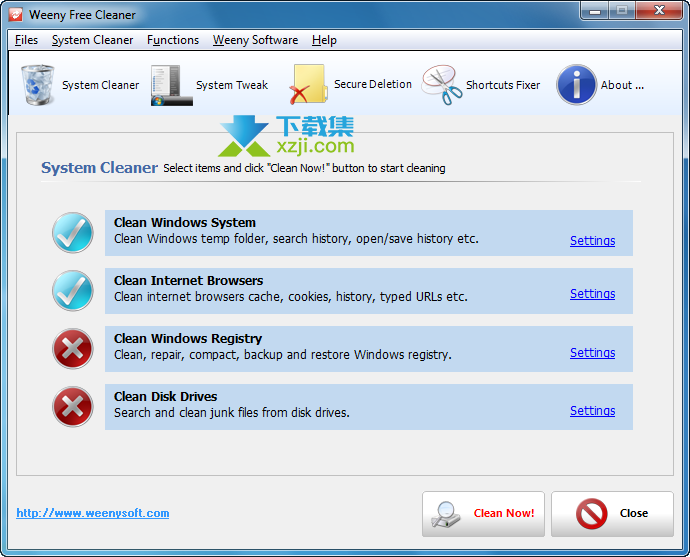Open Settings for Clean Disk Drives

pos(592,410)
